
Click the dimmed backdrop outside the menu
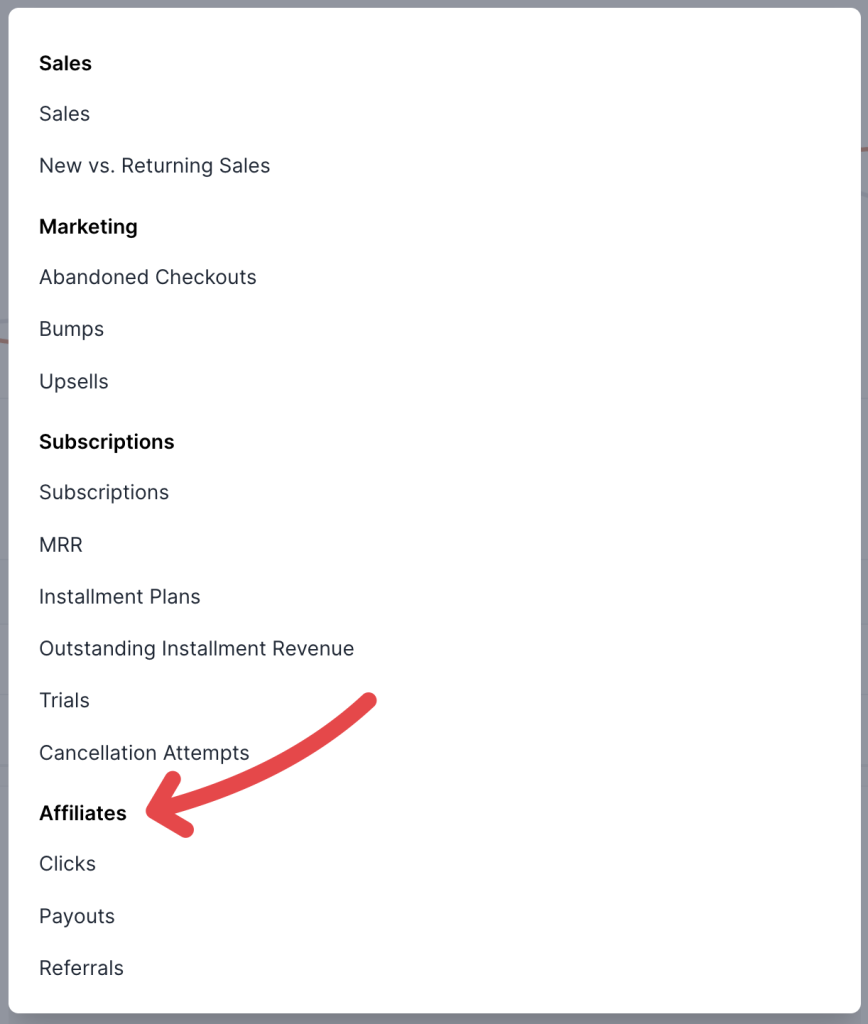click(864, 500)
